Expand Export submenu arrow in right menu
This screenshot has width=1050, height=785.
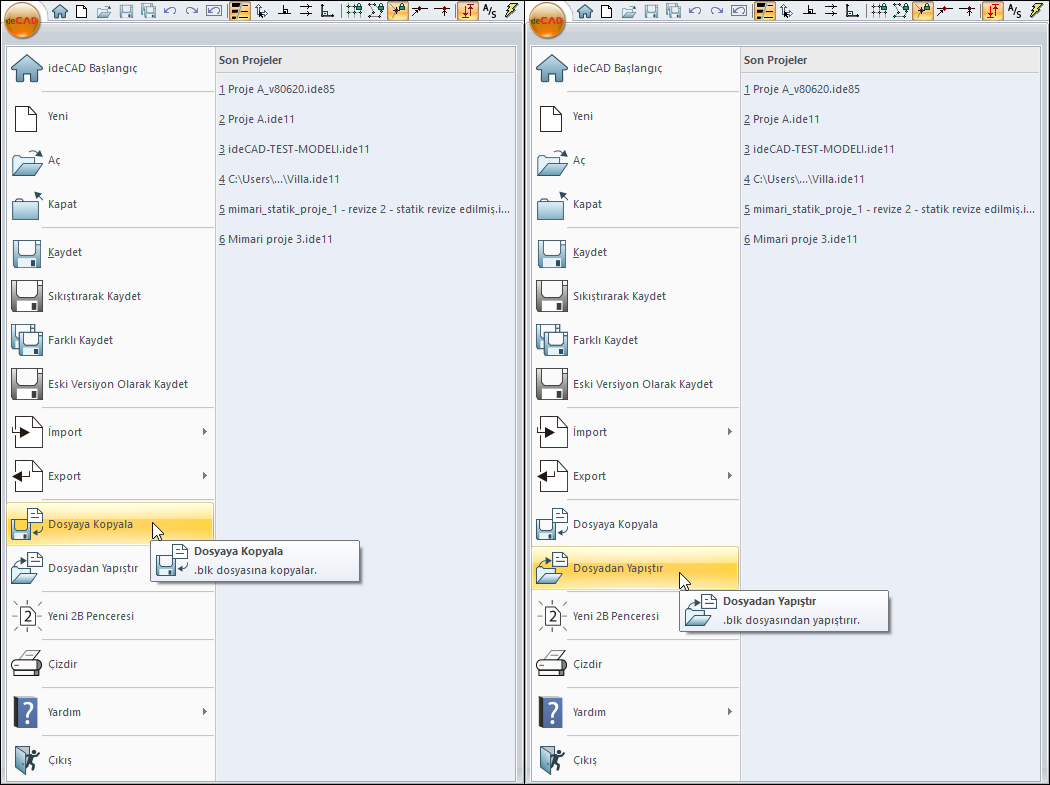coord(729,476)
